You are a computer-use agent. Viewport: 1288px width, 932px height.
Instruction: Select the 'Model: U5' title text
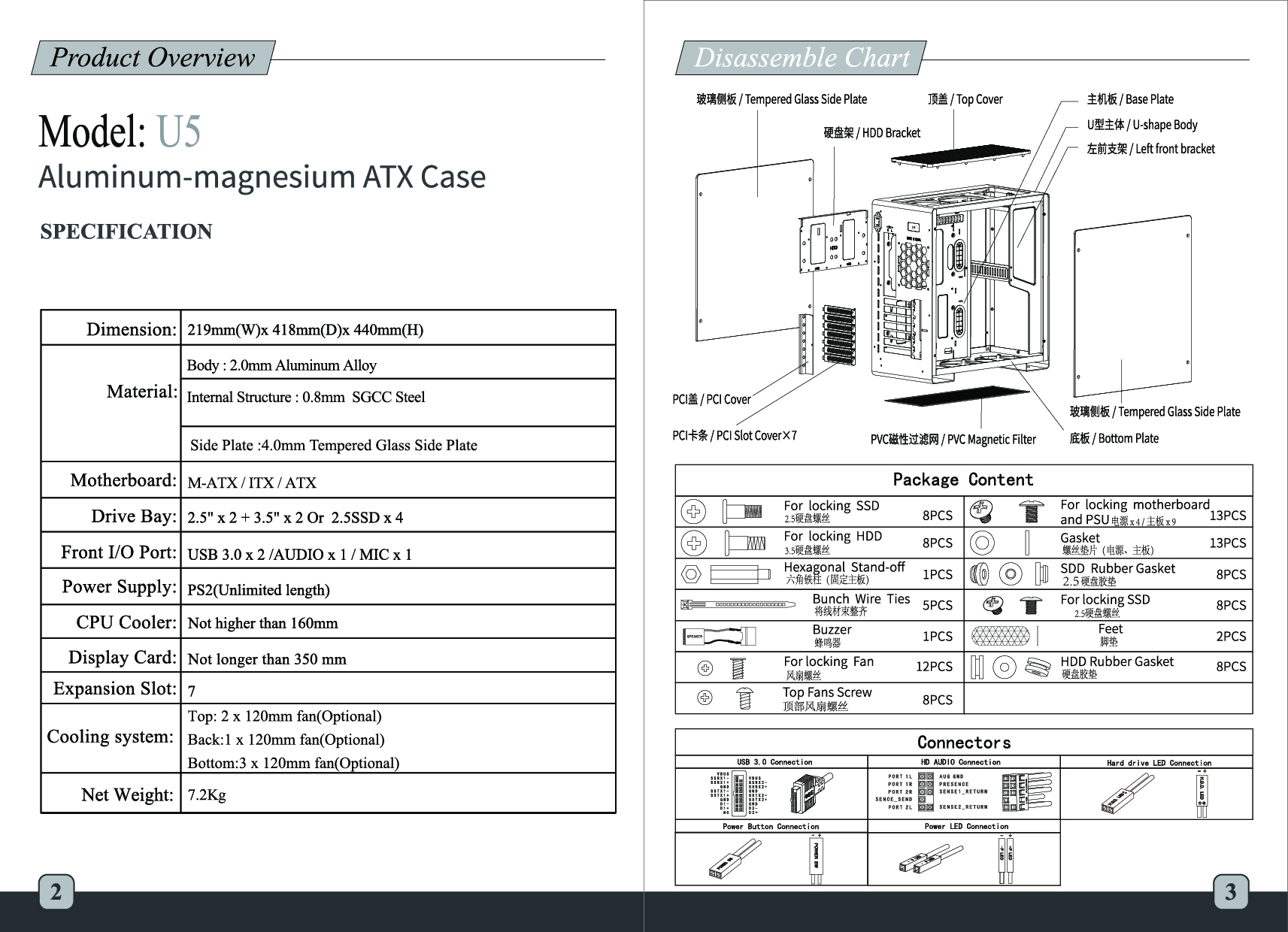[120, 131]
